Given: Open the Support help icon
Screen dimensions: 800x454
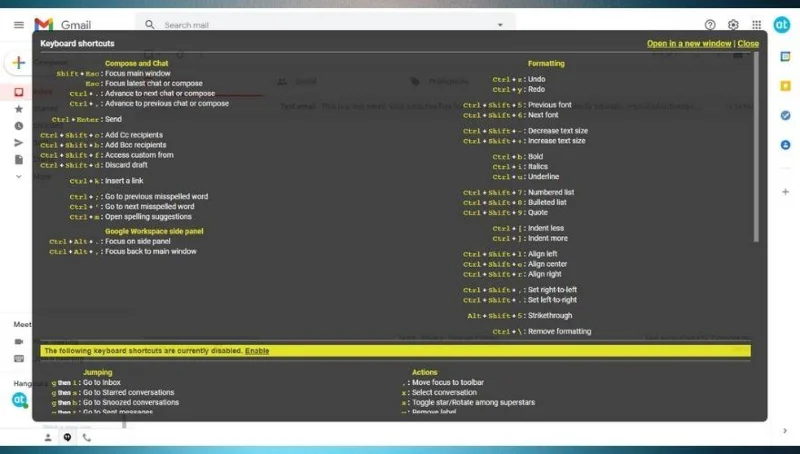Looking at the screenshot, I should (710, 24).
